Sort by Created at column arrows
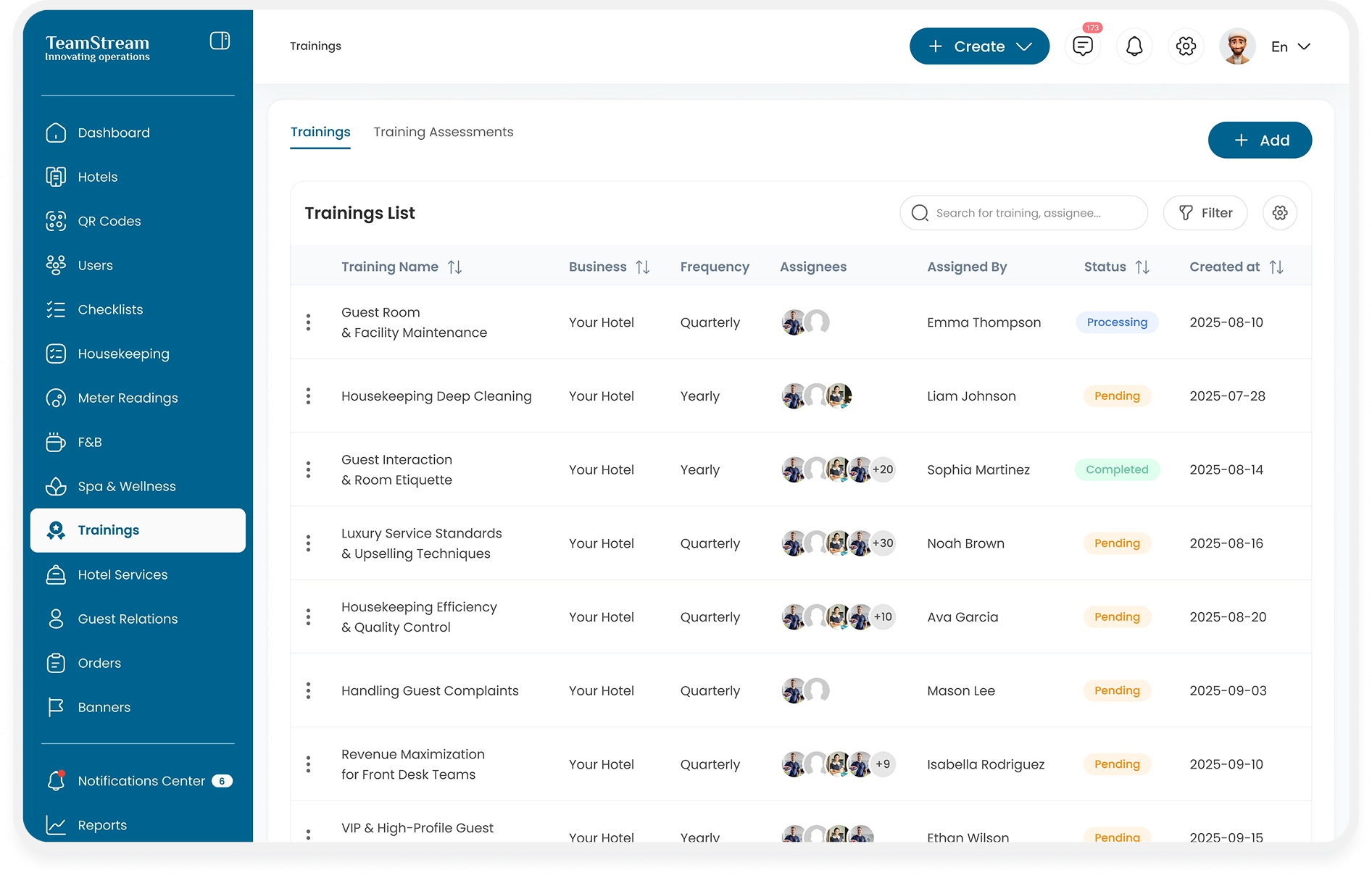The height and width of the screenshot is (878, 1372). point(1276,267)
